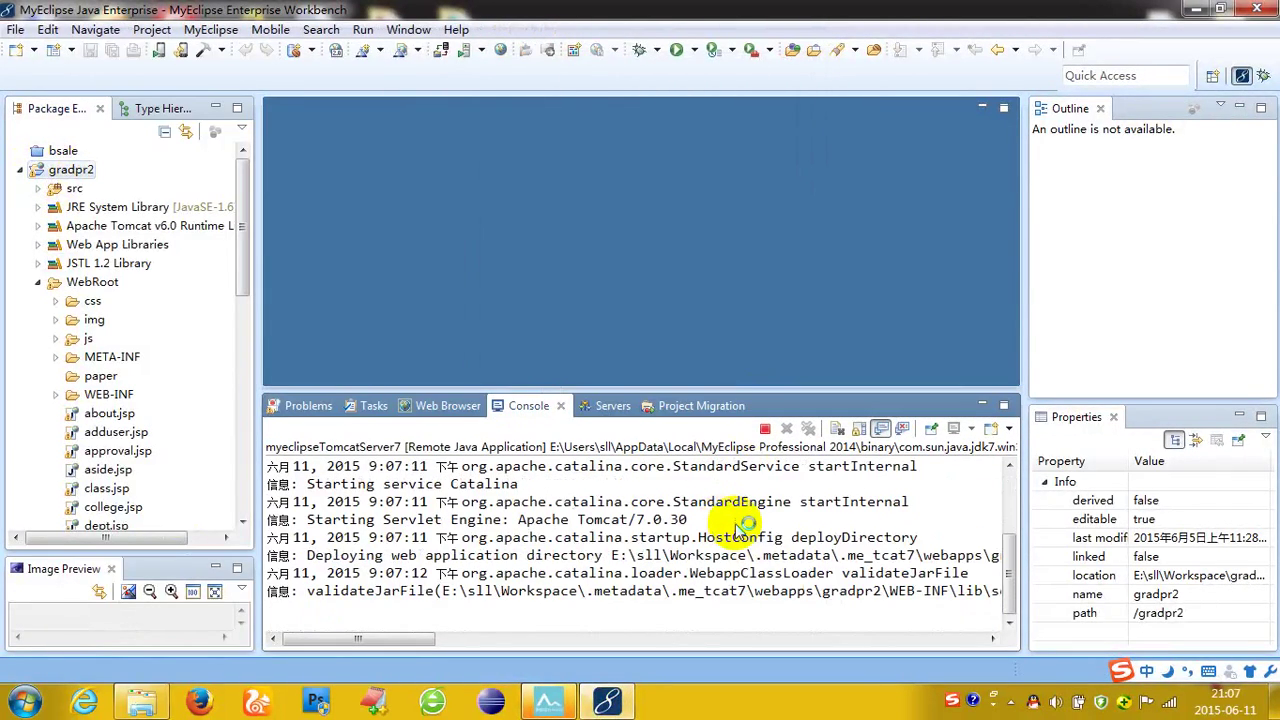Open the Navigate menu
1280x720 pixels.
click(95, 30)
